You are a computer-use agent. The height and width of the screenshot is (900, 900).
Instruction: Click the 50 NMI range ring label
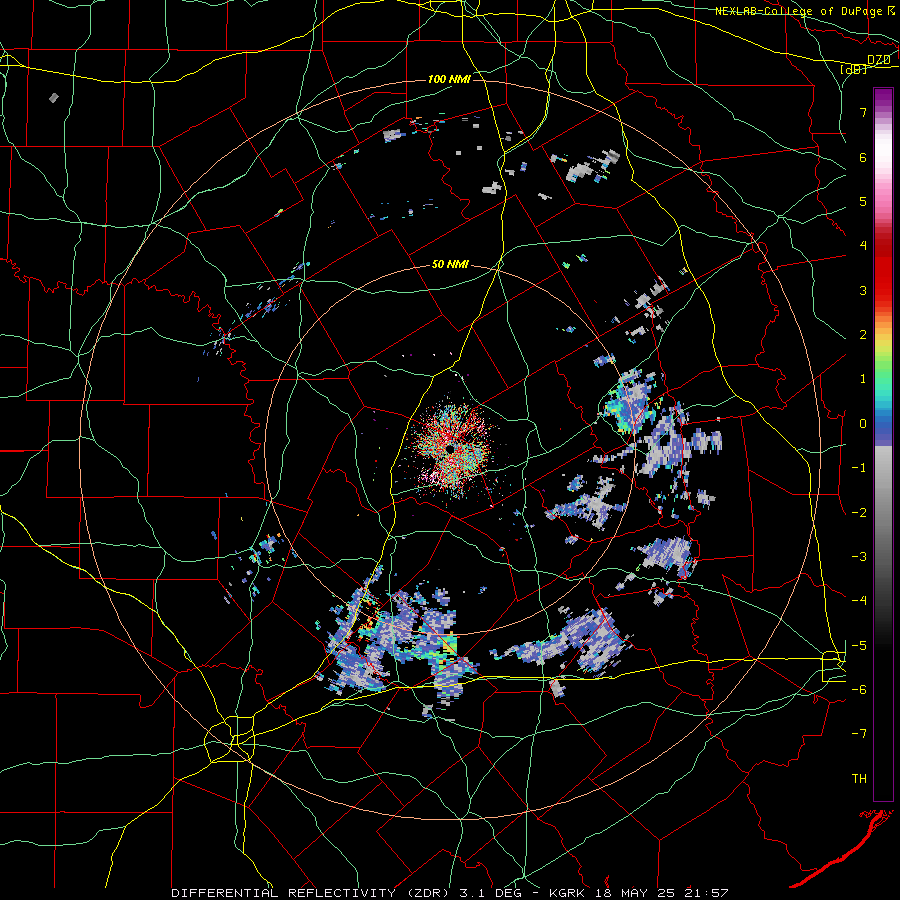point(450,265)
